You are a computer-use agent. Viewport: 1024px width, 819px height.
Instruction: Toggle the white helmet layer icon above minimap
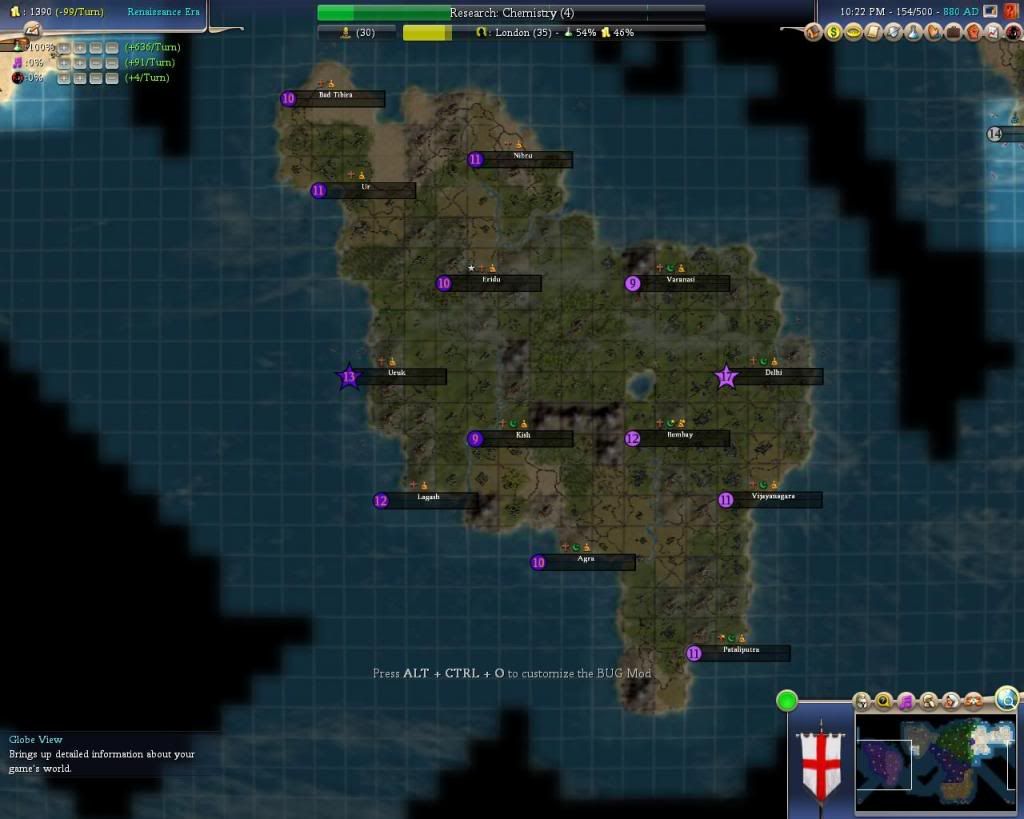pos(862,701)
